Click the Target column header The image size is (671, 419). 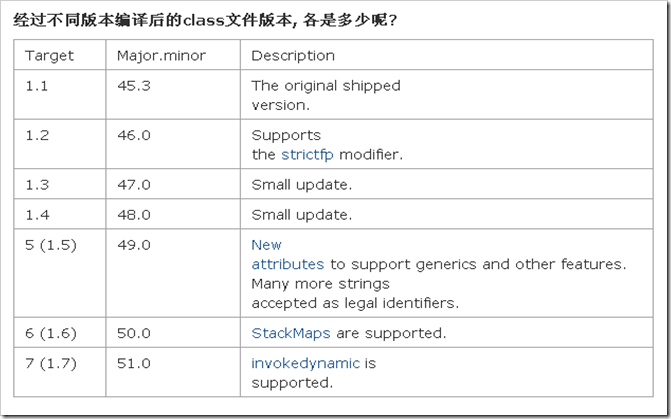pos(49,56)
